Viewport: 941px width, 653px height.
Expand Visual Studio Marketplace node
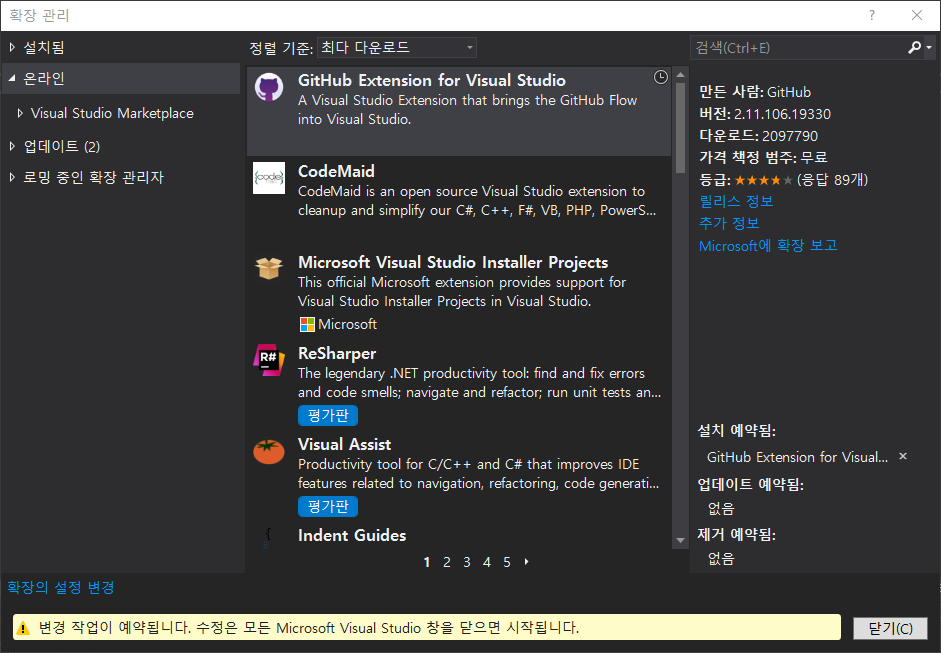[x=20, y=113]
